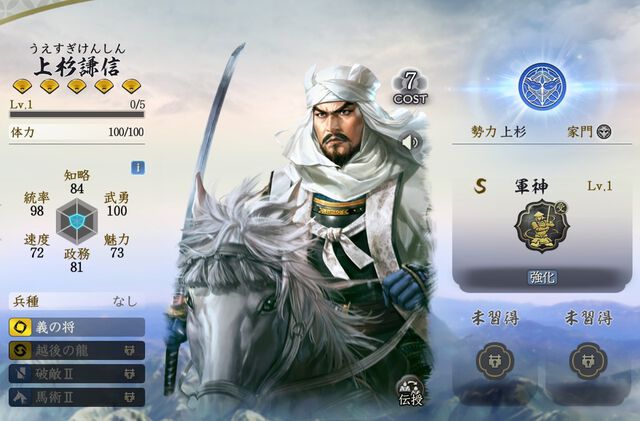Tap the blue info icon above stats
Viewport: 640px width, 421px height.
[x=138, y=168]
